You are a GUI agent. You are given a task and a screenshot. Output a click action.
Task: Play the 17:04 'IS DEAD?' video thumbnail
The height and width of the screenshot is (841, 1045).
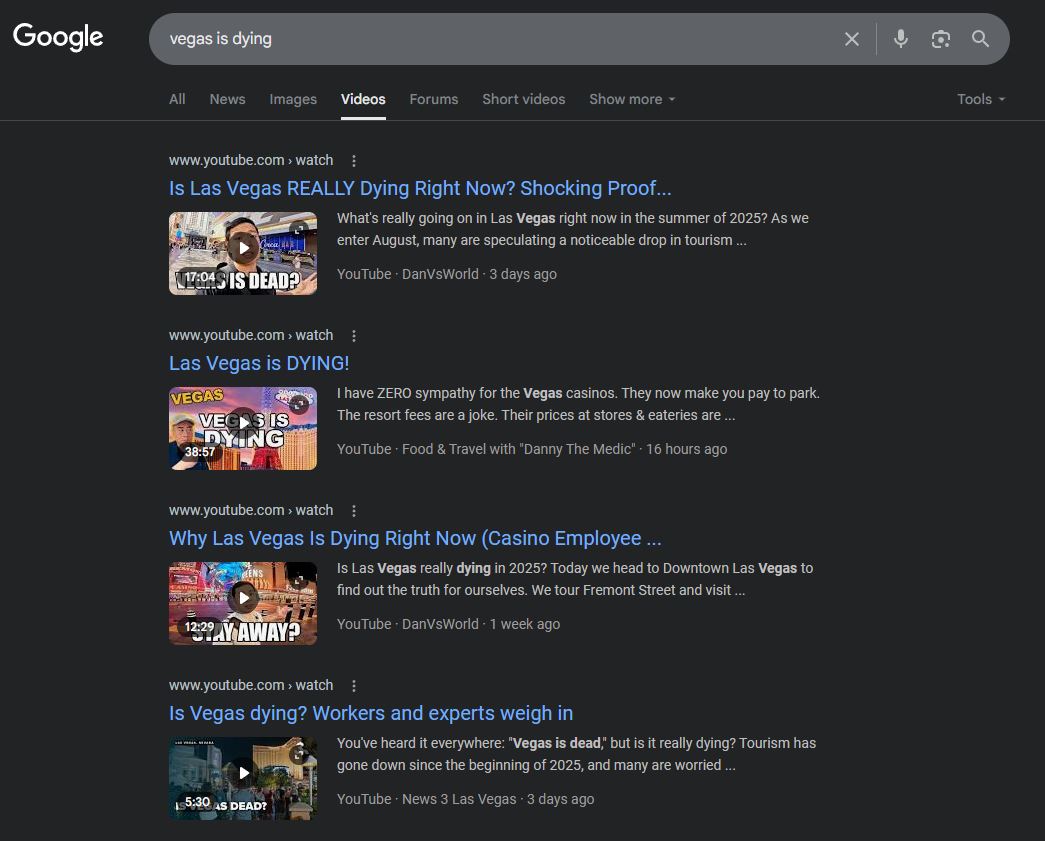point(243,253)
